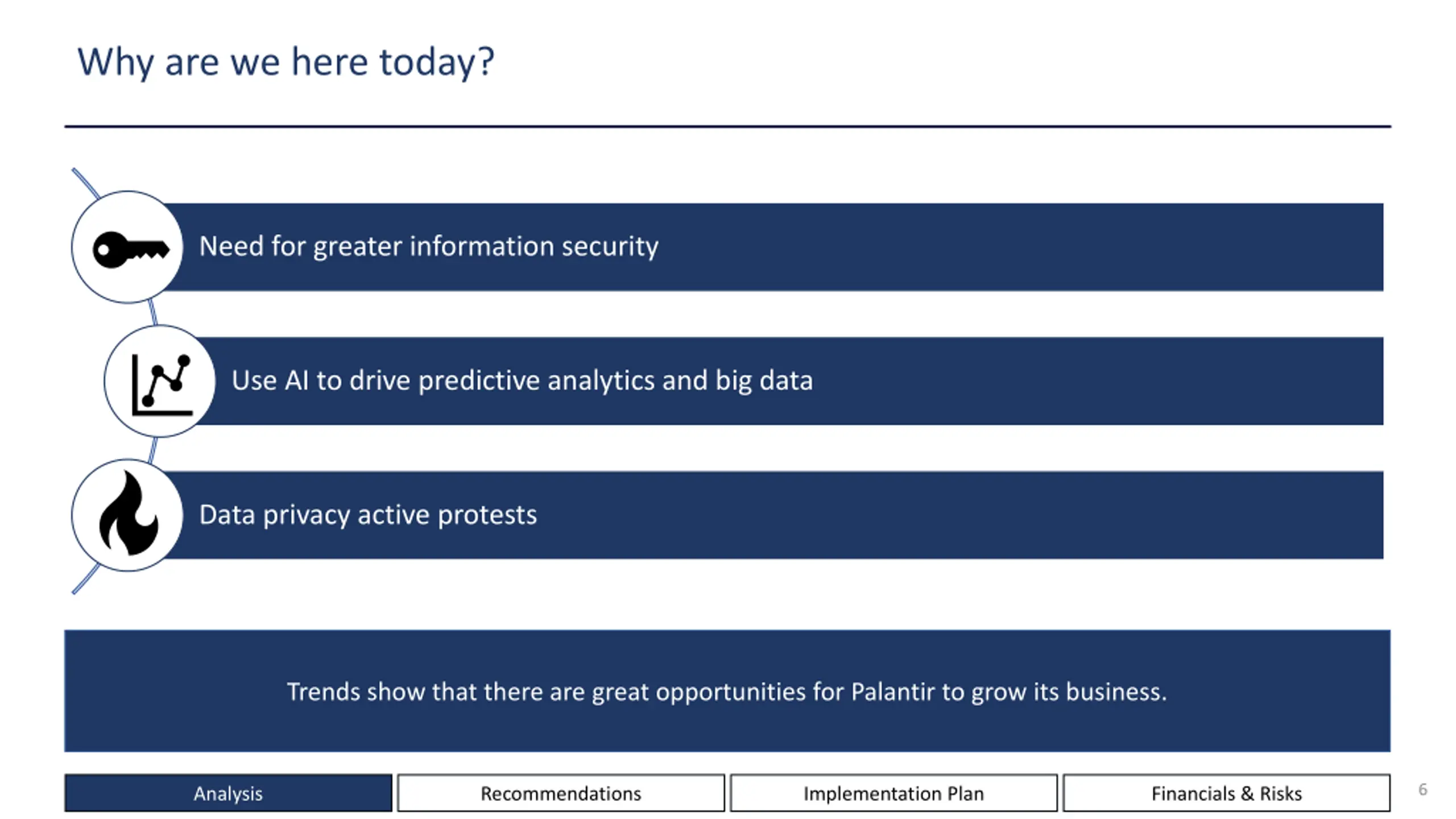
Task: Select the horizontal divider line under the title
Action: pos(727,126)
